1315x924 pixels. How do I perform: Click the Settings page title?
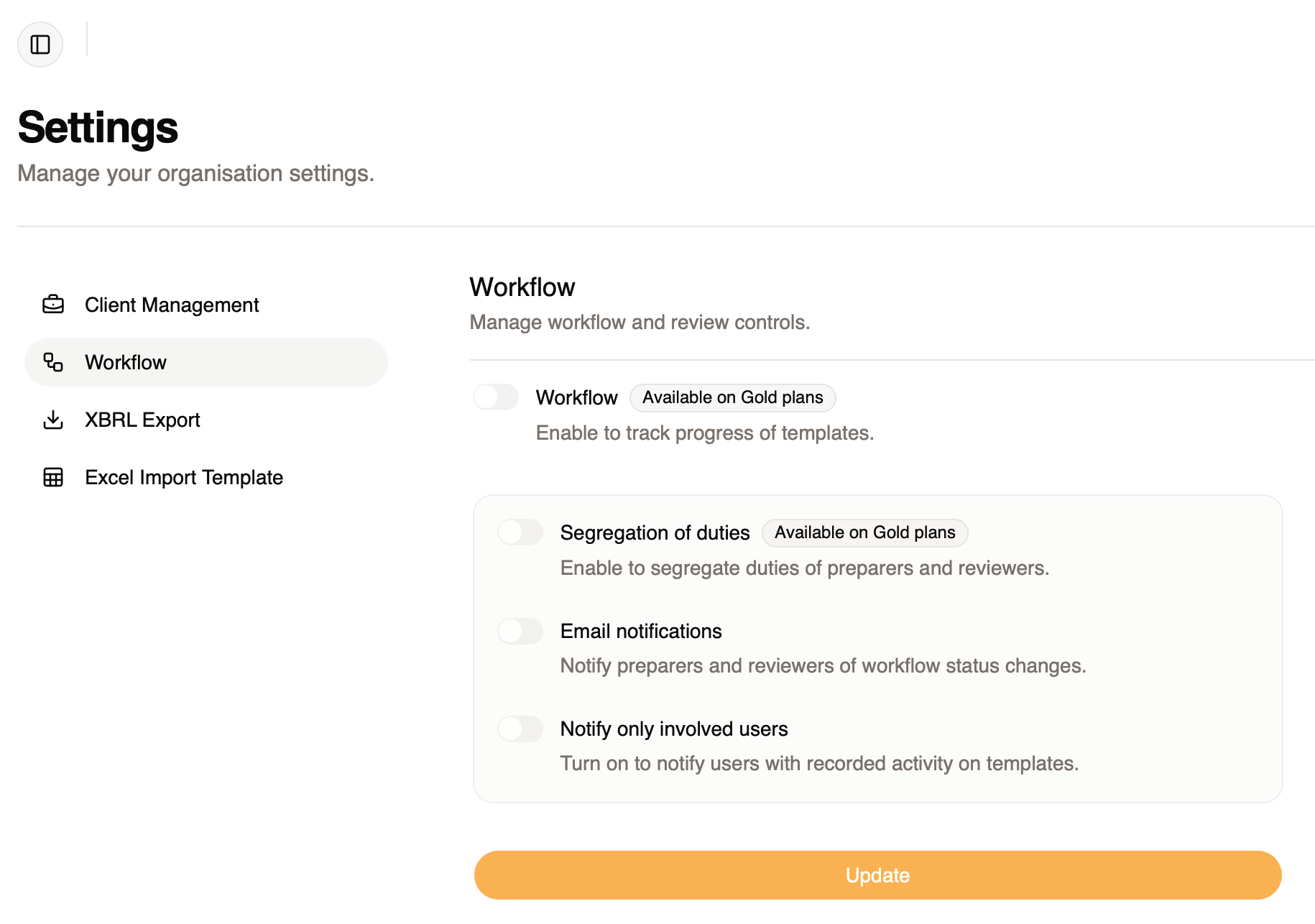pos(98,127)
